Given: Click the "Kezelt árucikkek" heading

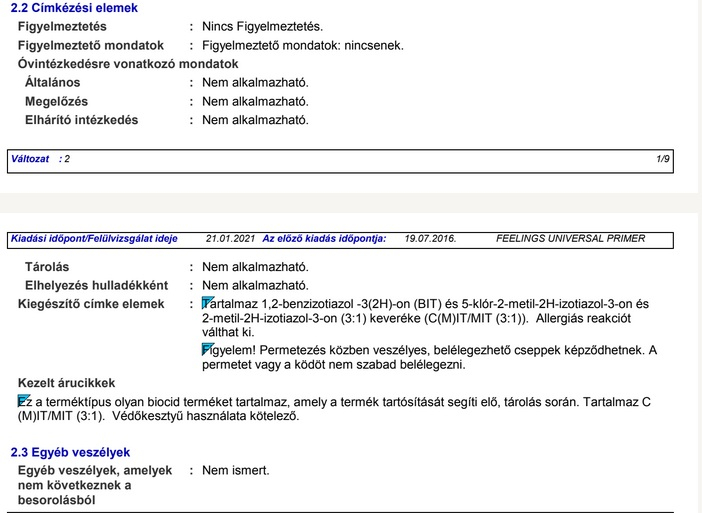Looking at the screenshot, I should 66,383.
